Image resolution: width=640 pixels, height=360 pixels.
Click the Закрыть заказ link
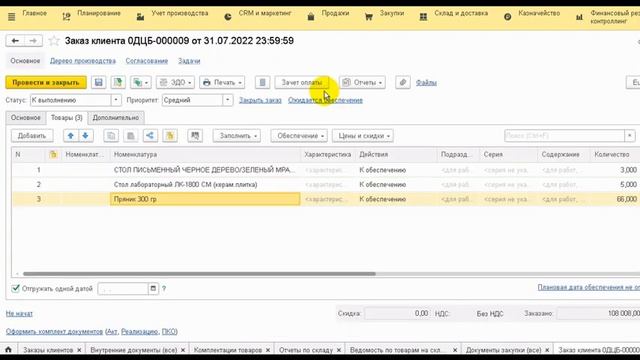[260, 100]
